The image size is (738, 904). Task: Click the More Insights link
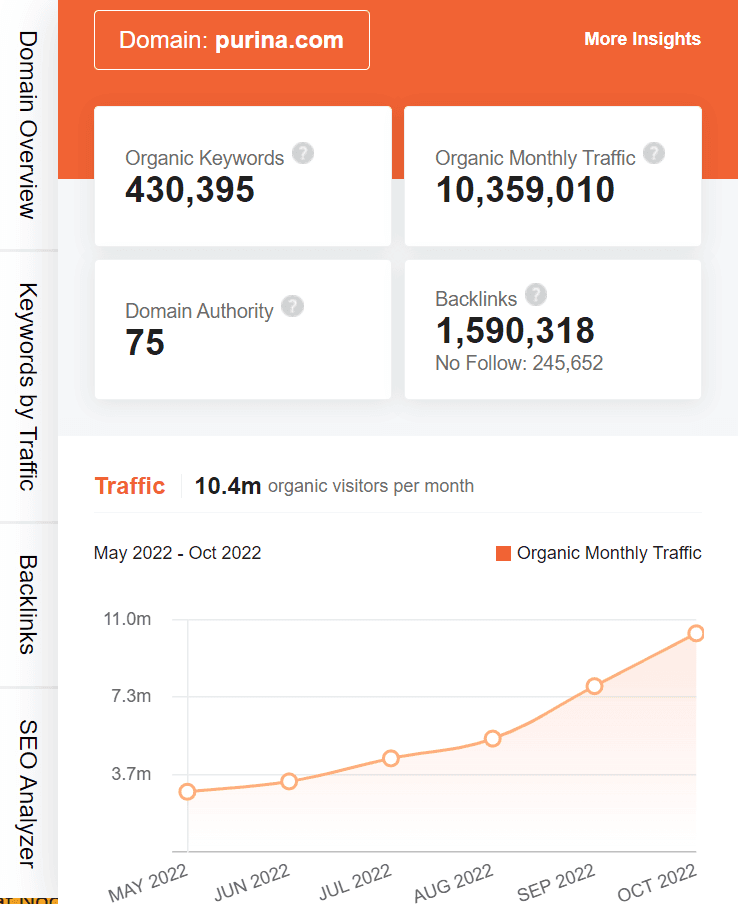[x=643, y=39]
